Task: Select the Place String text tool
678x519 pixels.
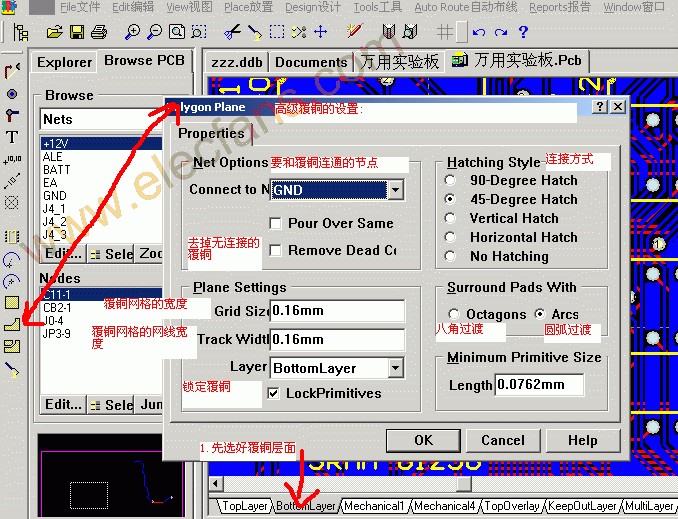Action: 12,137
